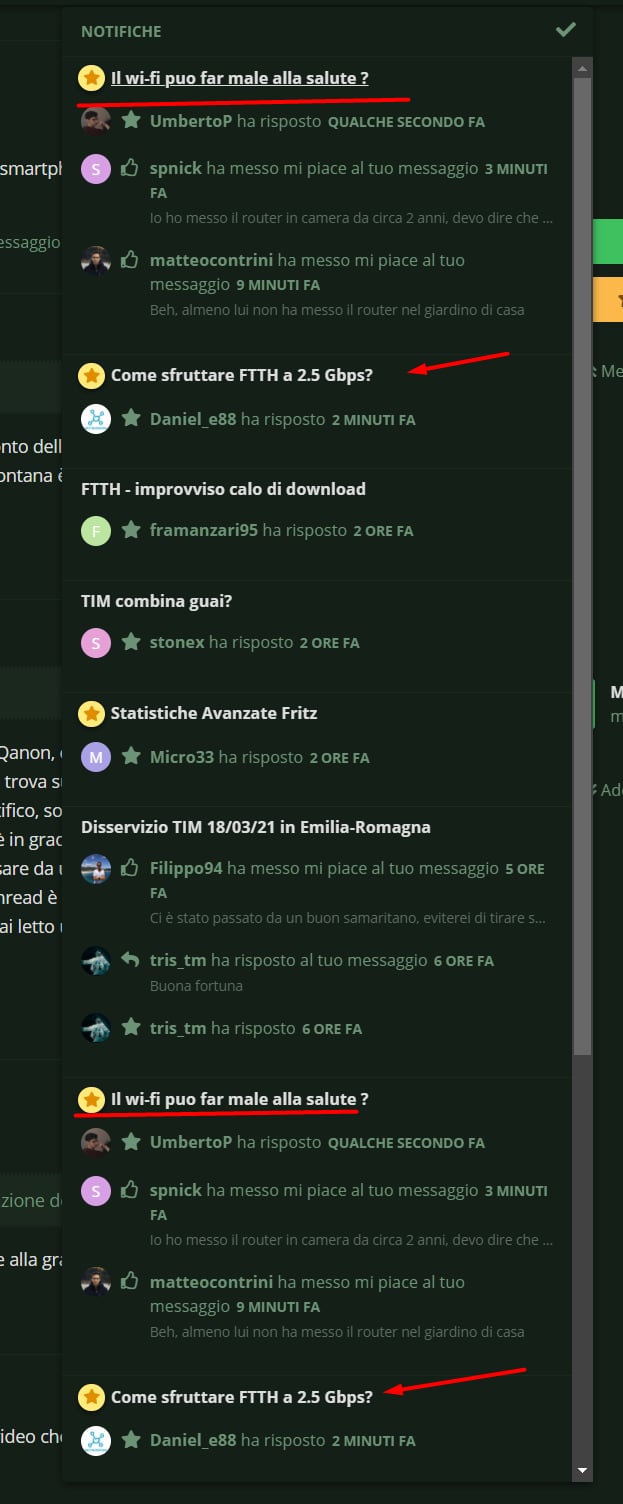Open the 'Statistiche Avanzate Fritz' thread
This screenshot has width=623, height=1504.
tap(214, 713)
